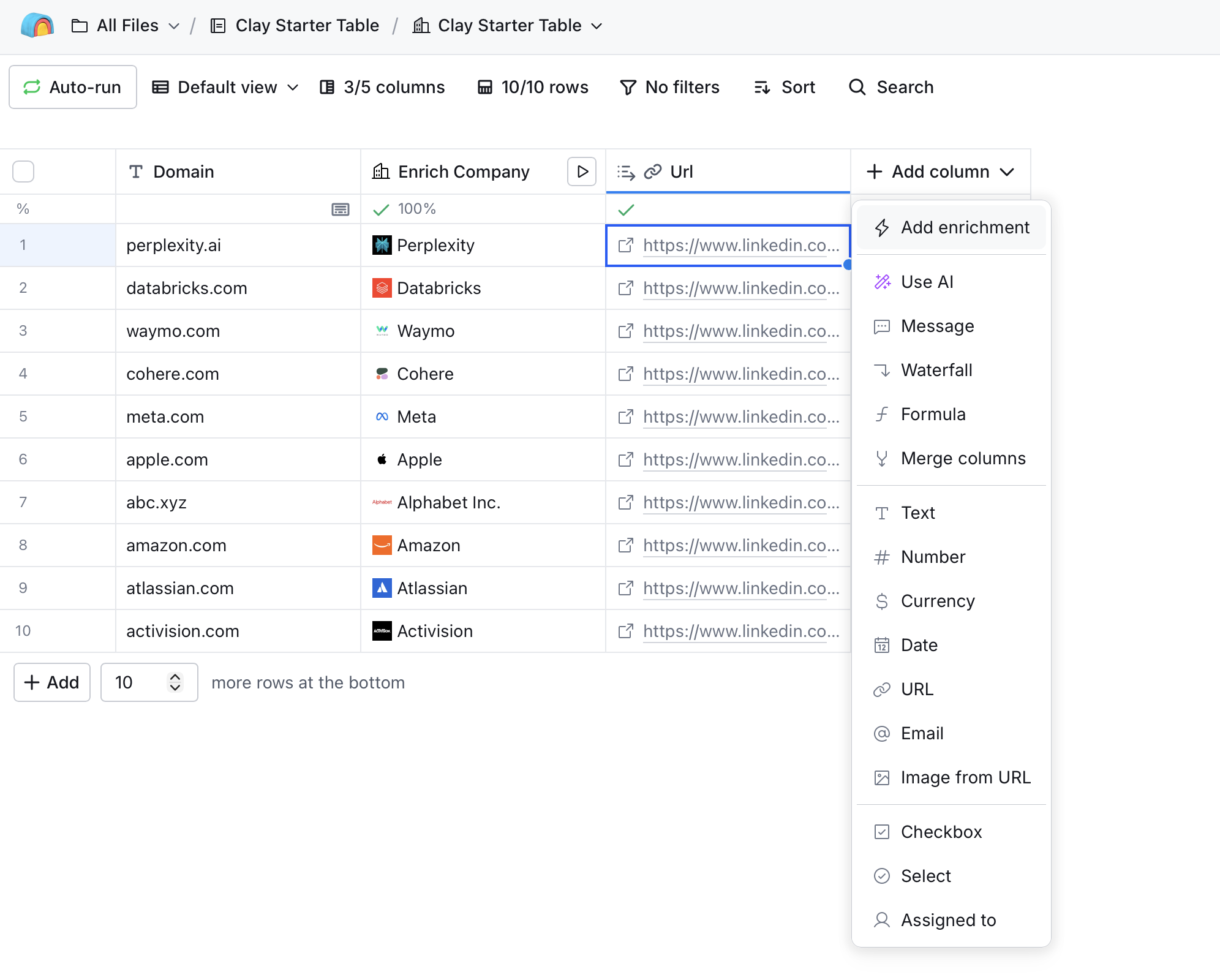Click the Auto-run button
The image size is (1220, 980).
click(72, 86)
